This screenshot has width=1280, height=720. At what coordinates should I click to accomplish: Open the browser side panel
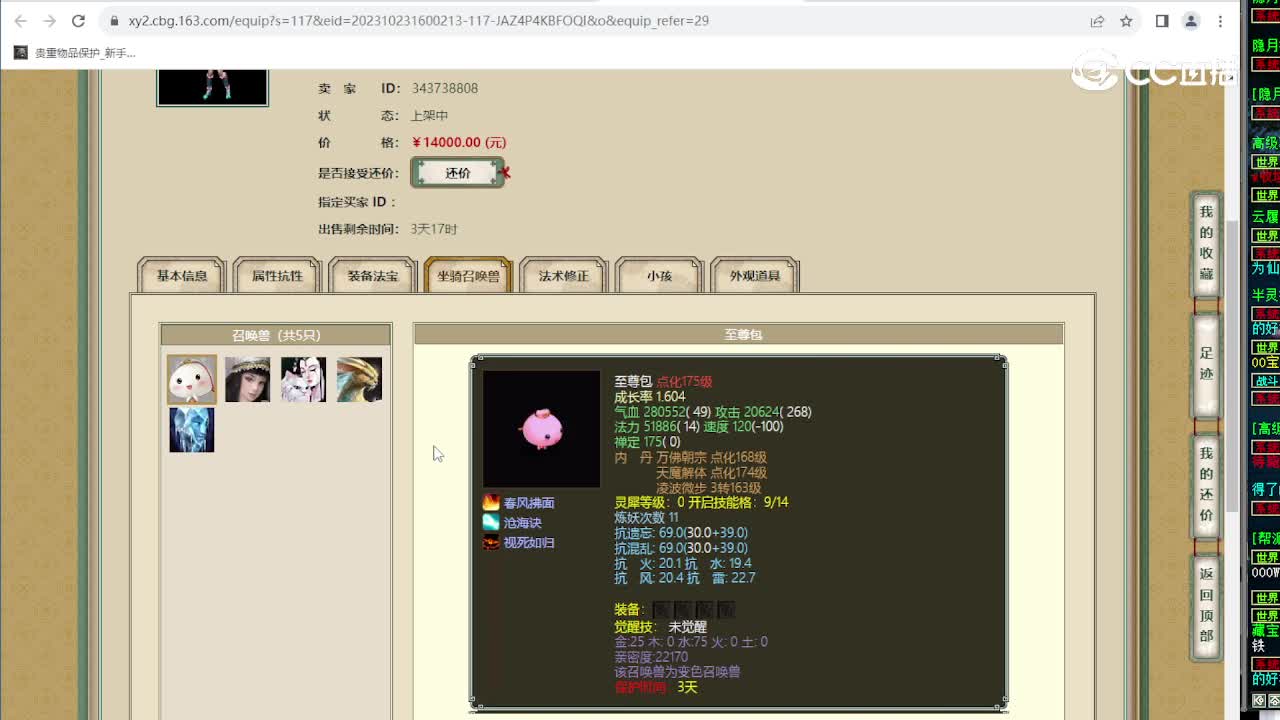(1162, 20)
